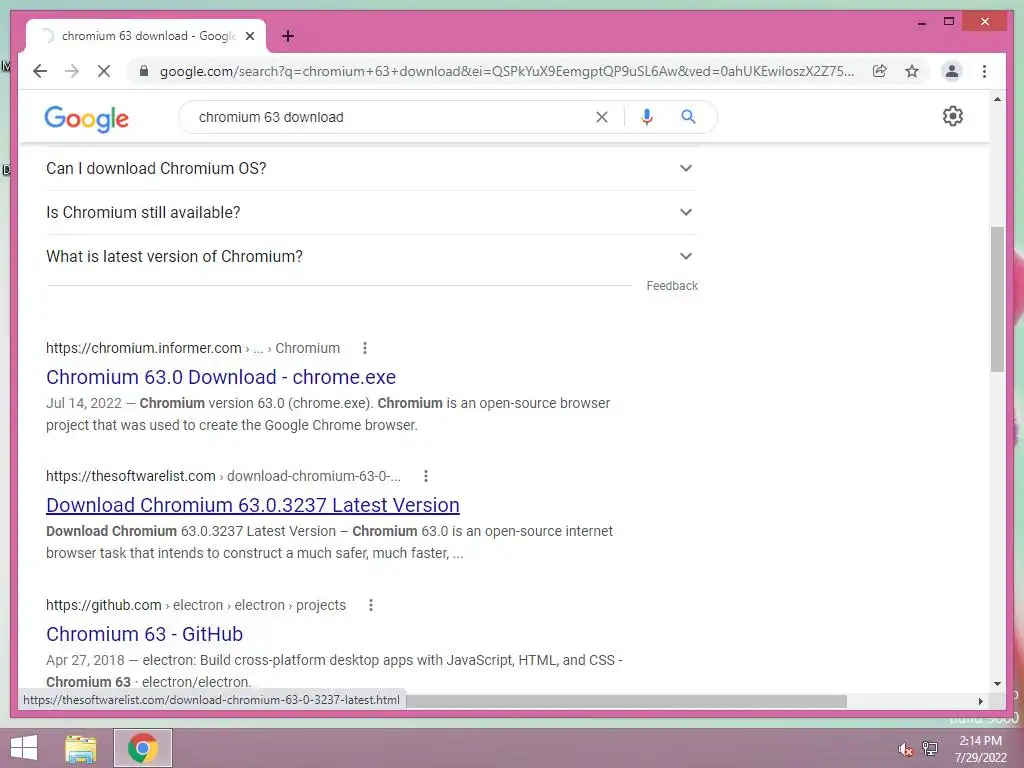Open Windows Start menu
Image resolution: width=1024 pixels, height=768 pixels.
pos(24,748)
